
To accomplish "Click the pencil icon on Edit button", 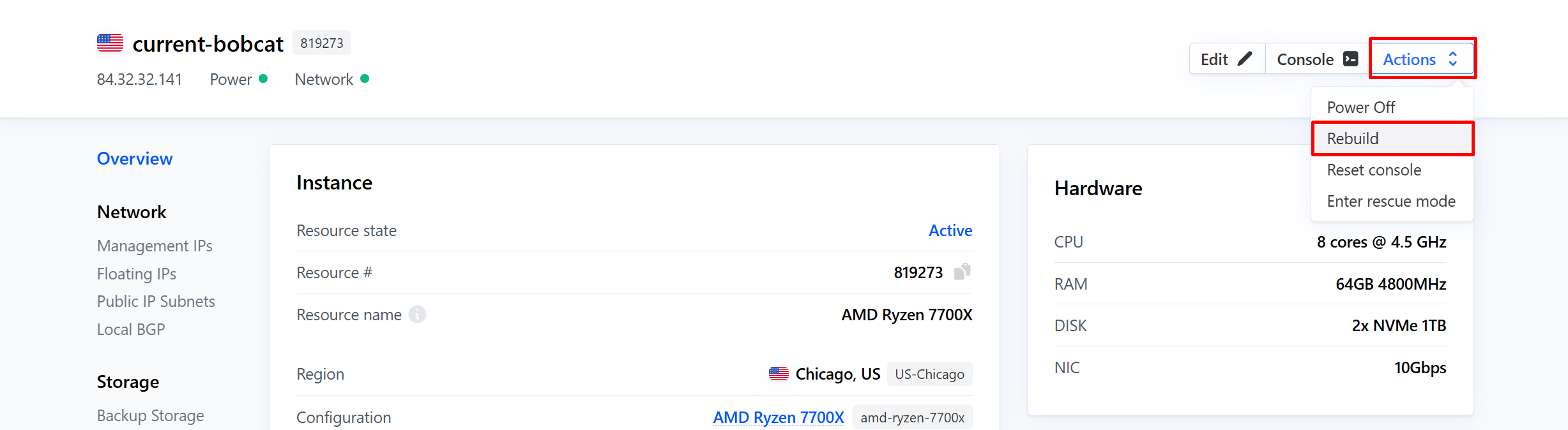I will coord(1244,59).
